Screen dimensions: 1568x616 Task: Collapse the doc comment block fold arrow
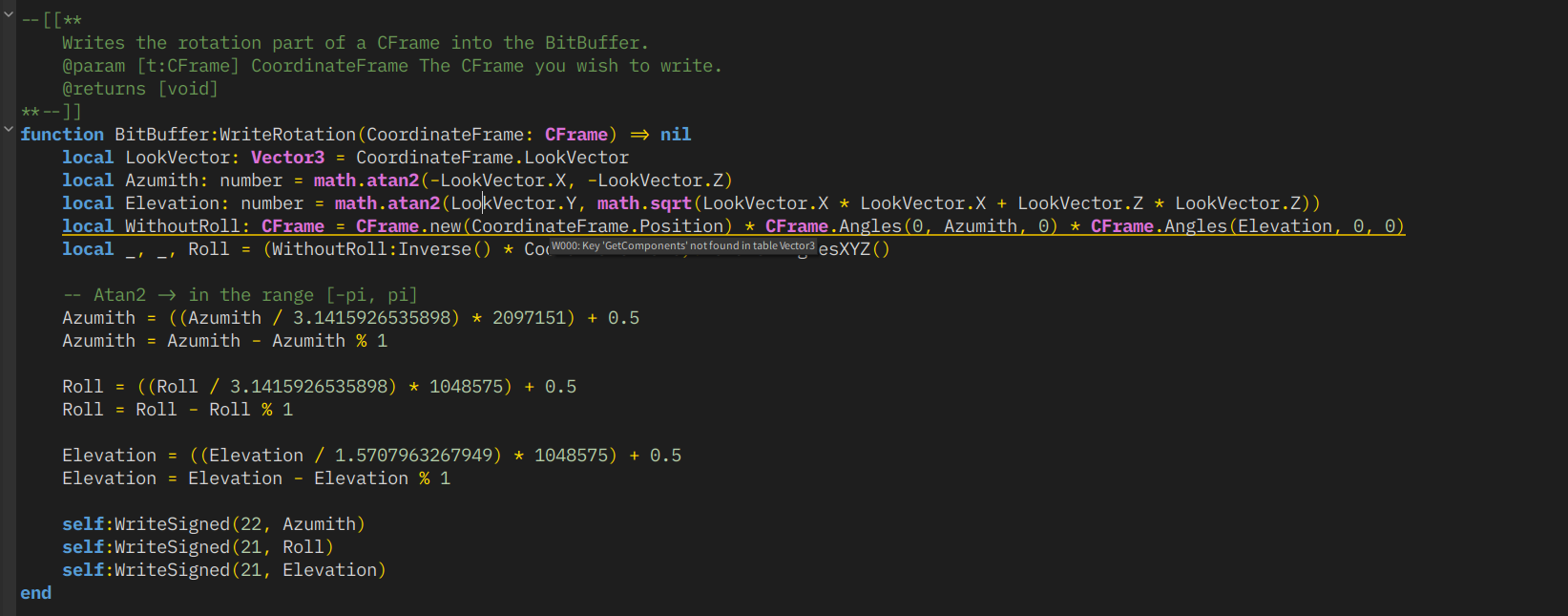(x=9, y=15)
